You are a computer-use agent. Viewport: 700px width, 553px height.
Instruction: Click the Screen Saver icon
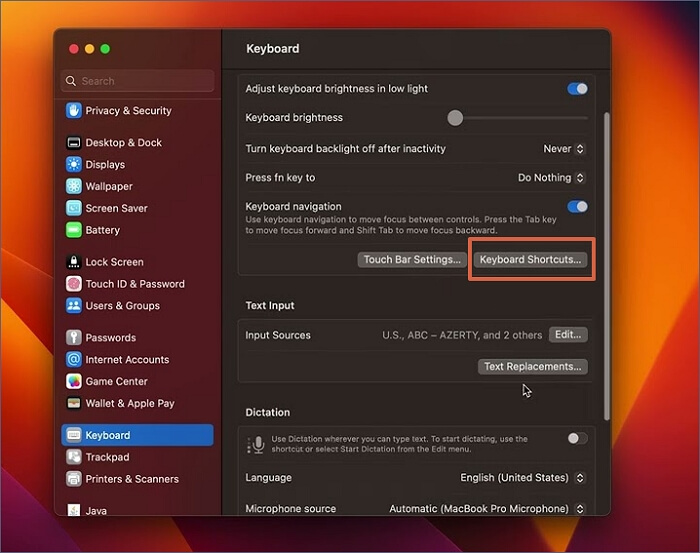coord(74,208)
